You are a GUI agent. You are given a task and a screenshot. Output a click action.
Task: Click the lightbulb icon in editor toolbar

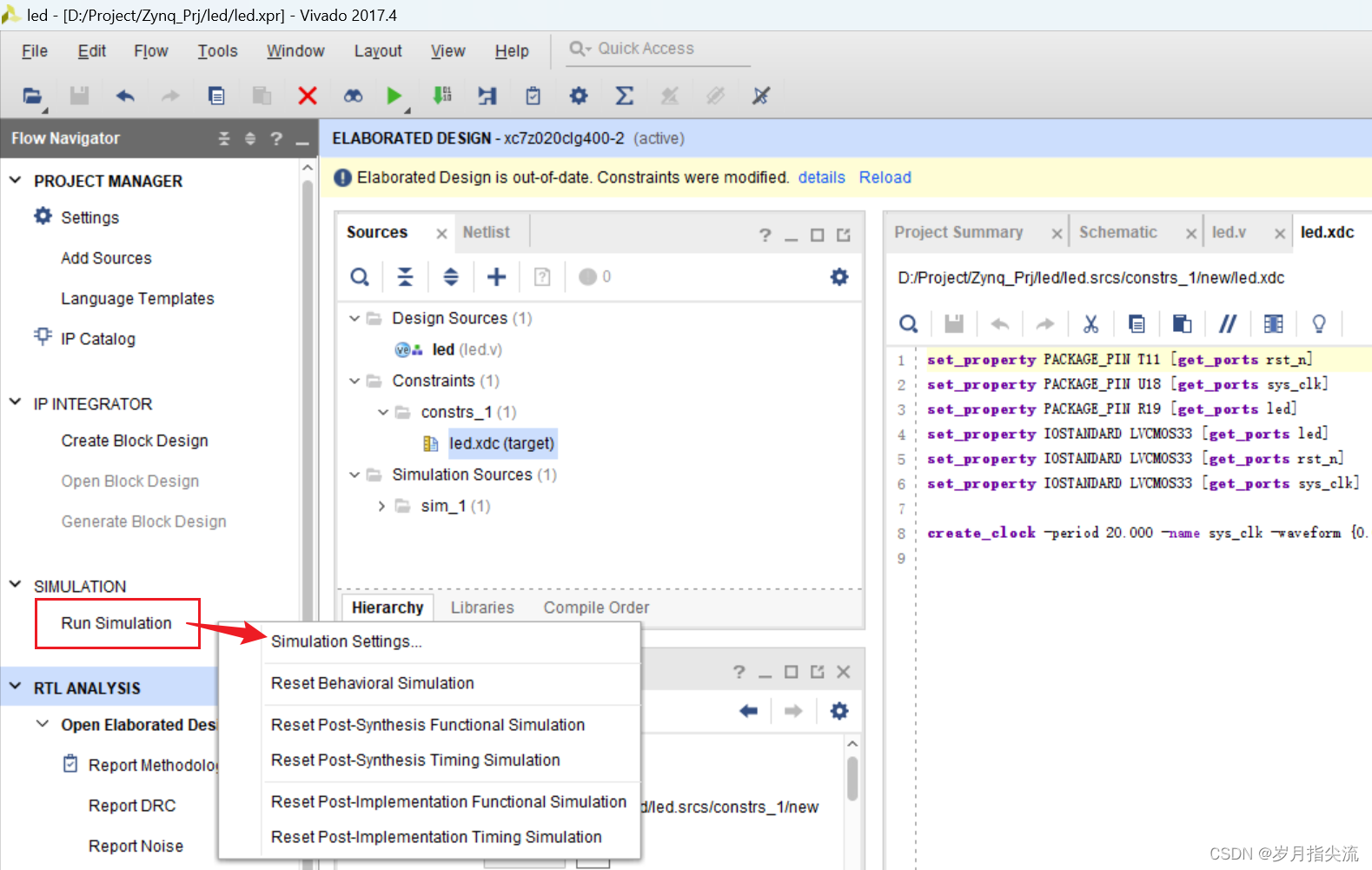coord(1318,324)
